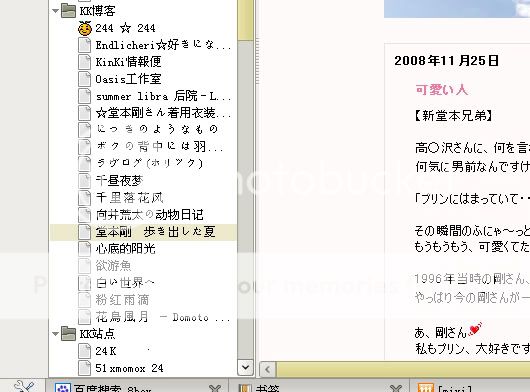Image resolution: width=530 pixels, height=392 pixels.
Task: Click page icon beside 心底的阳光
Action: coord(85,249)
